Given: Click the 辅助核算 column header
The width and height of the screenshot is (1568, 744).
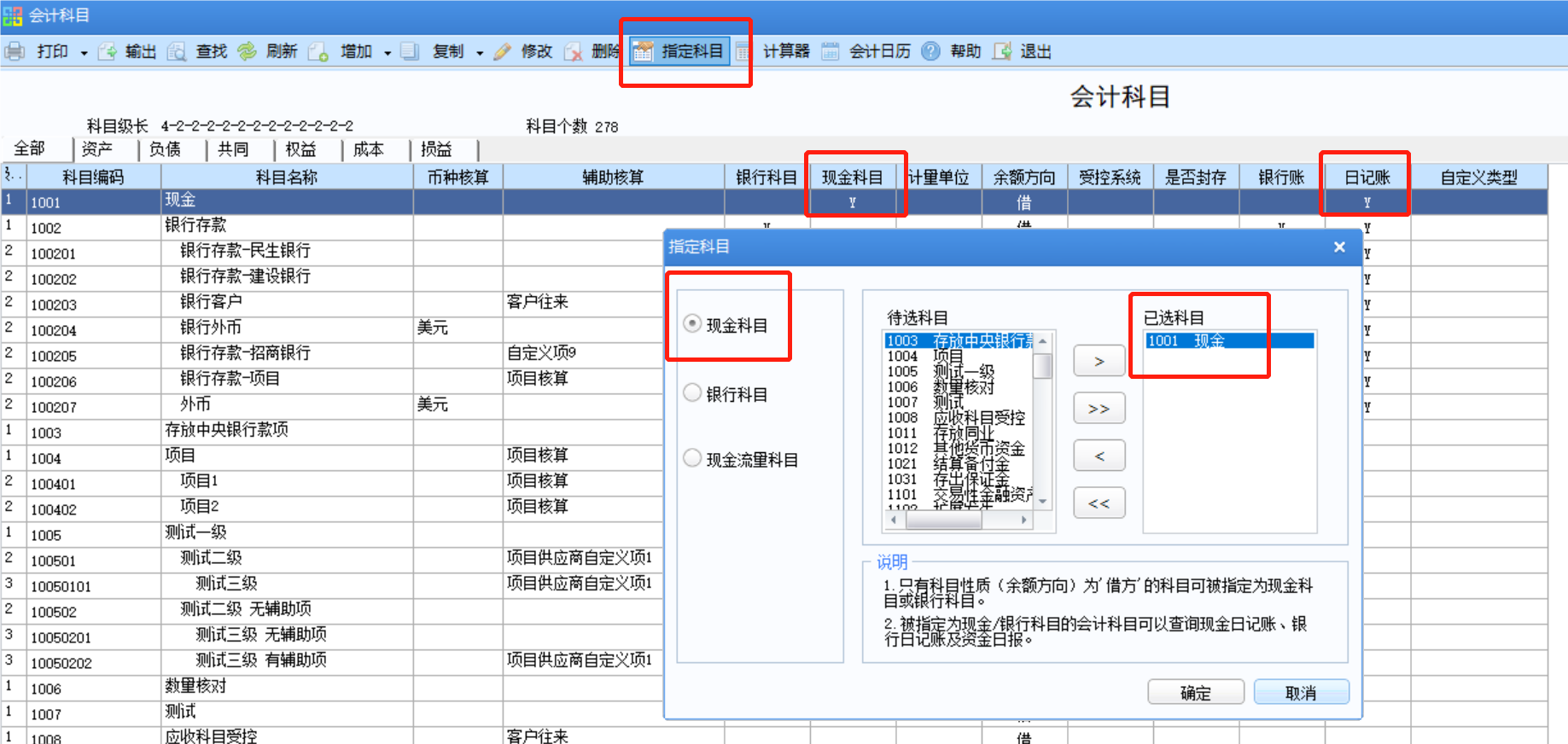Looking at the screenshot, I should [613, 177].
